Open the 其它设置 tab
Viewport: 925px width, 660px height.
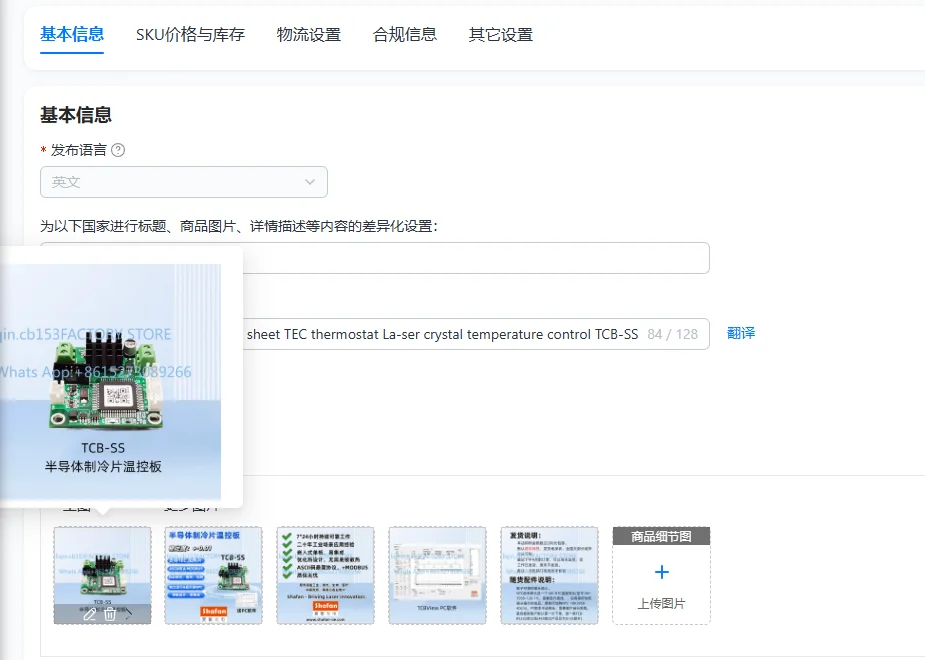501,35
